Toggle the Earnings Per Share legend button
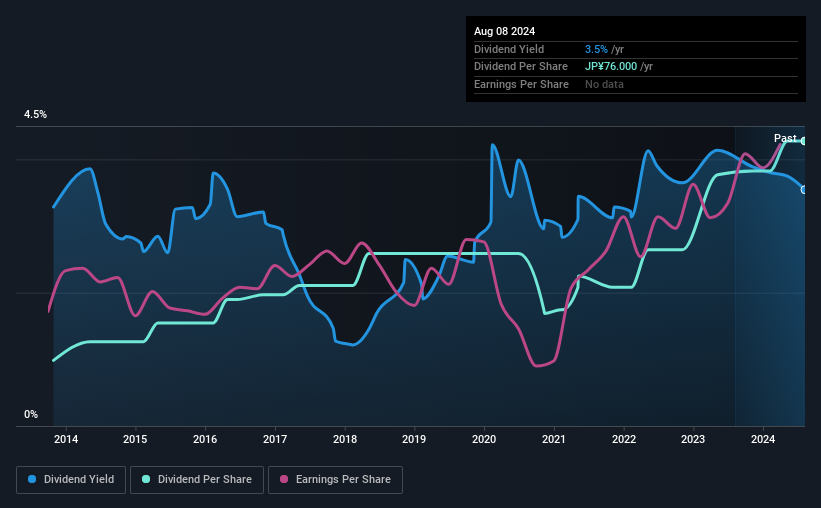This screenshot has height=508, width=821. tap(335, 480)
